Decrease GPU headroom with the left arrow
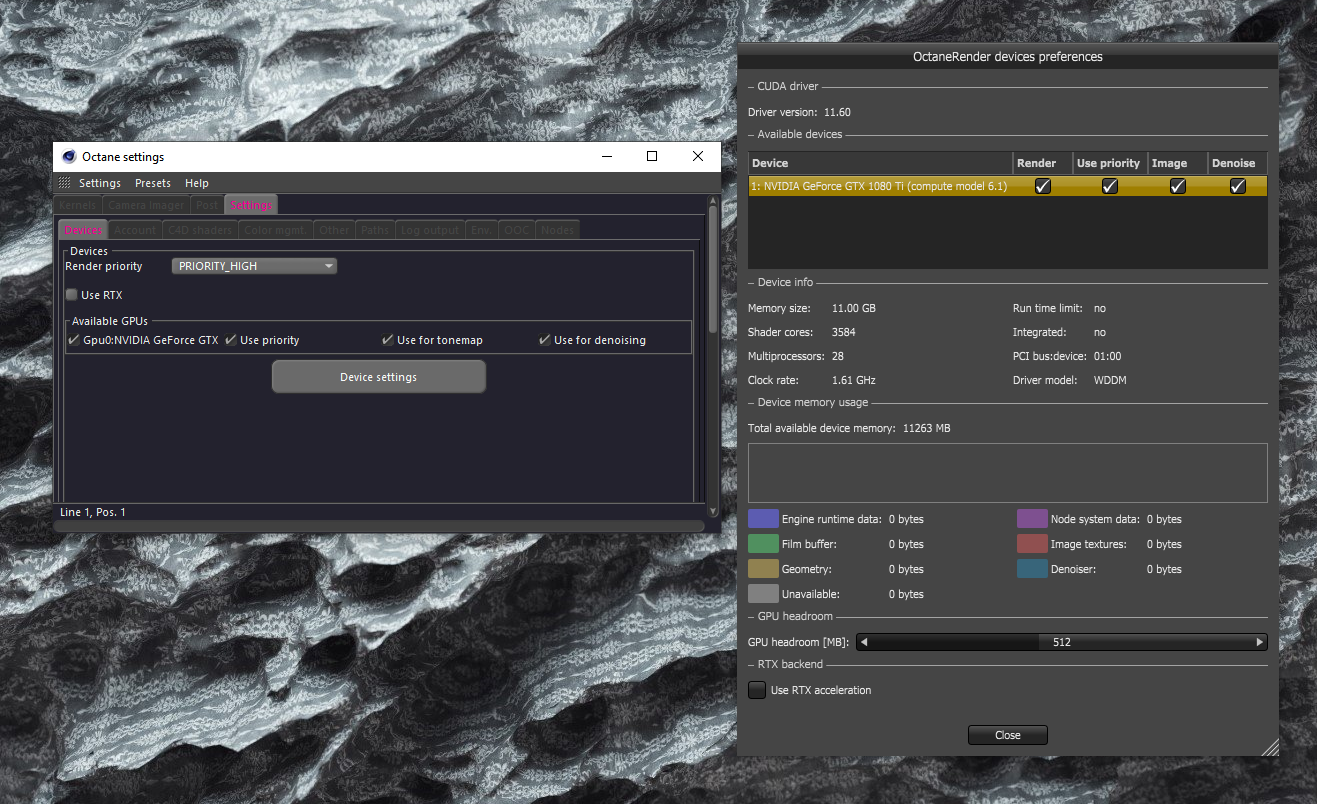Screen dimensions: 1317x804 click(x=863, y=642)
